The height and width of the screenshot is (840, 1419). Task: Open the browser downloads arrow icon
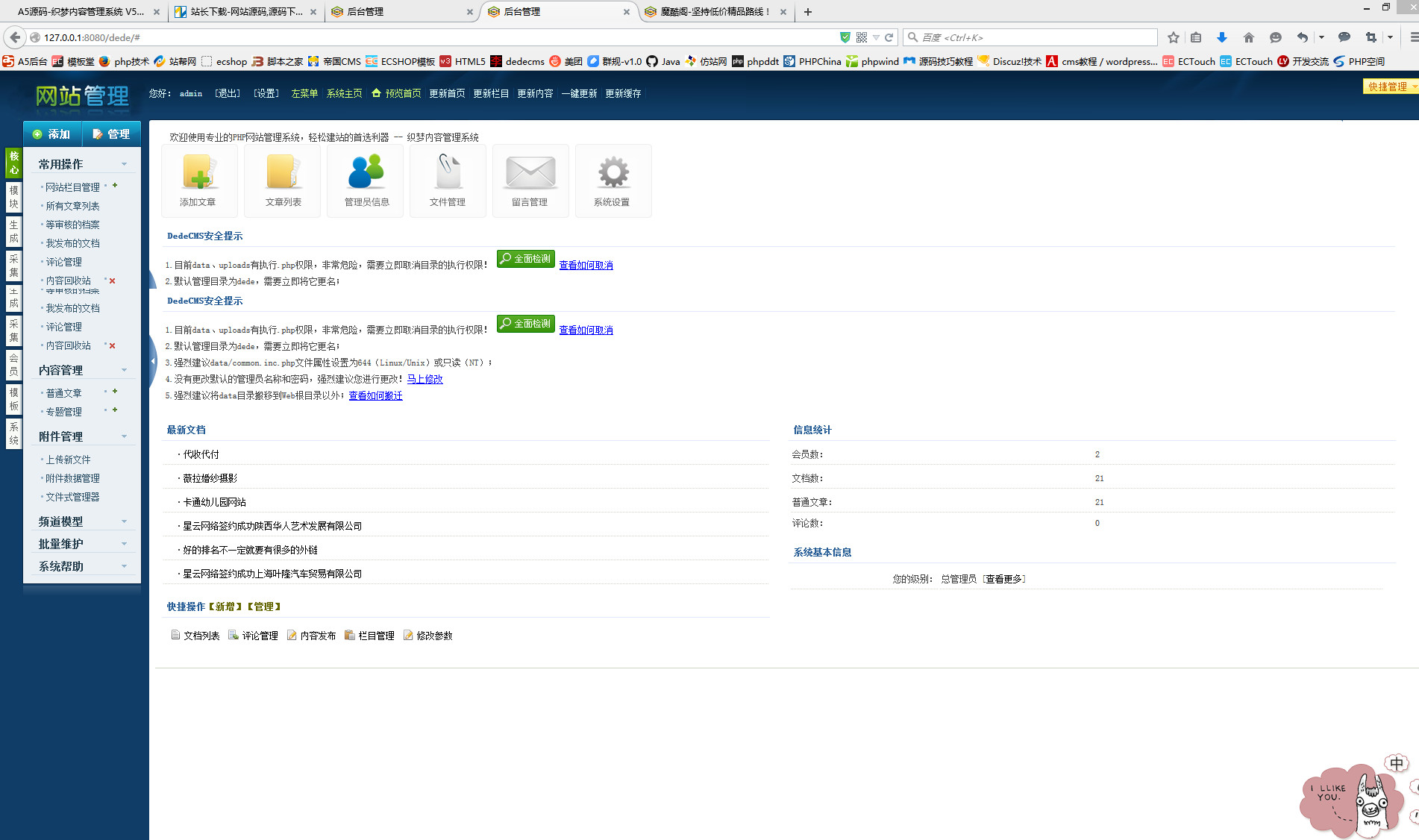point(1221,37)
